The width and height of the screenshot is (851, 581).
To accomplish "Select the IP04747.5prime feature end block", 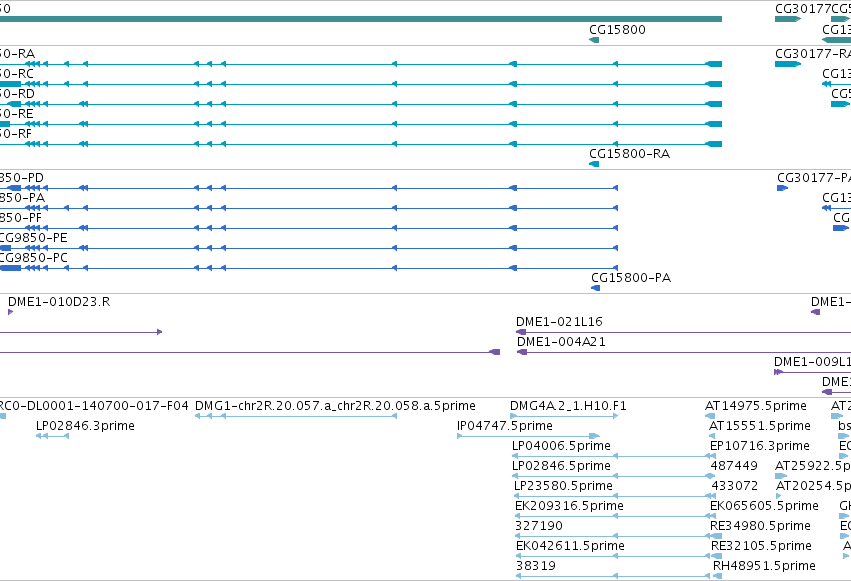I will (x=594, y=436).
